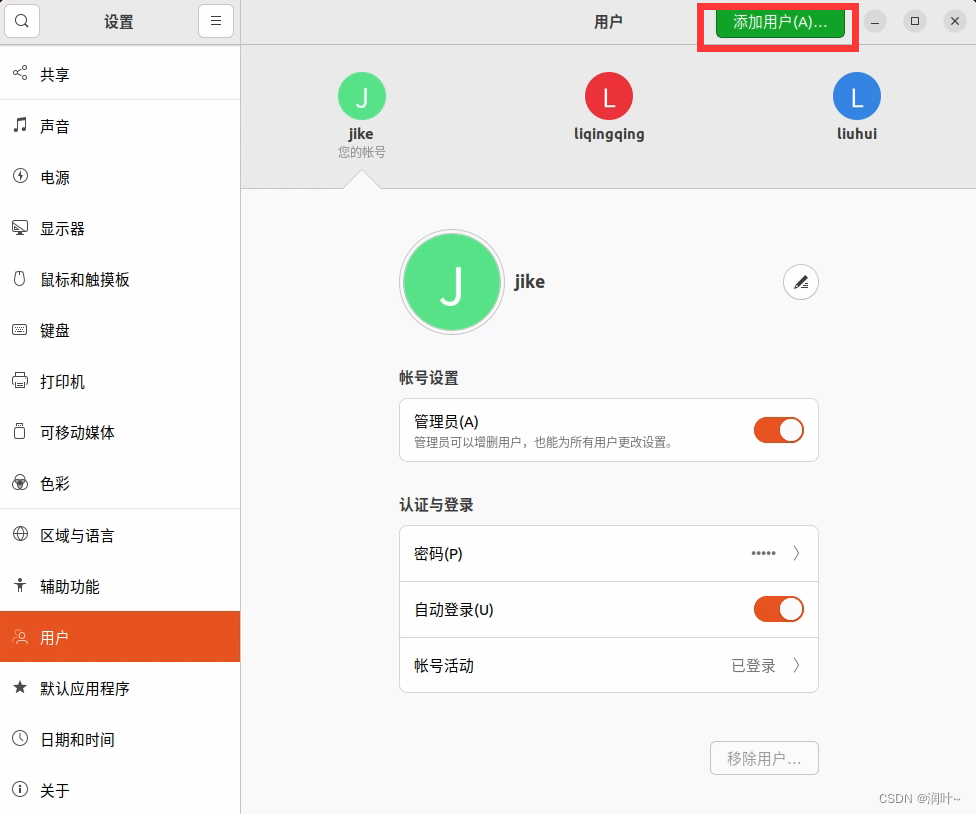
Task: Click the search icon in Settings header
Action: pos(22,21)
